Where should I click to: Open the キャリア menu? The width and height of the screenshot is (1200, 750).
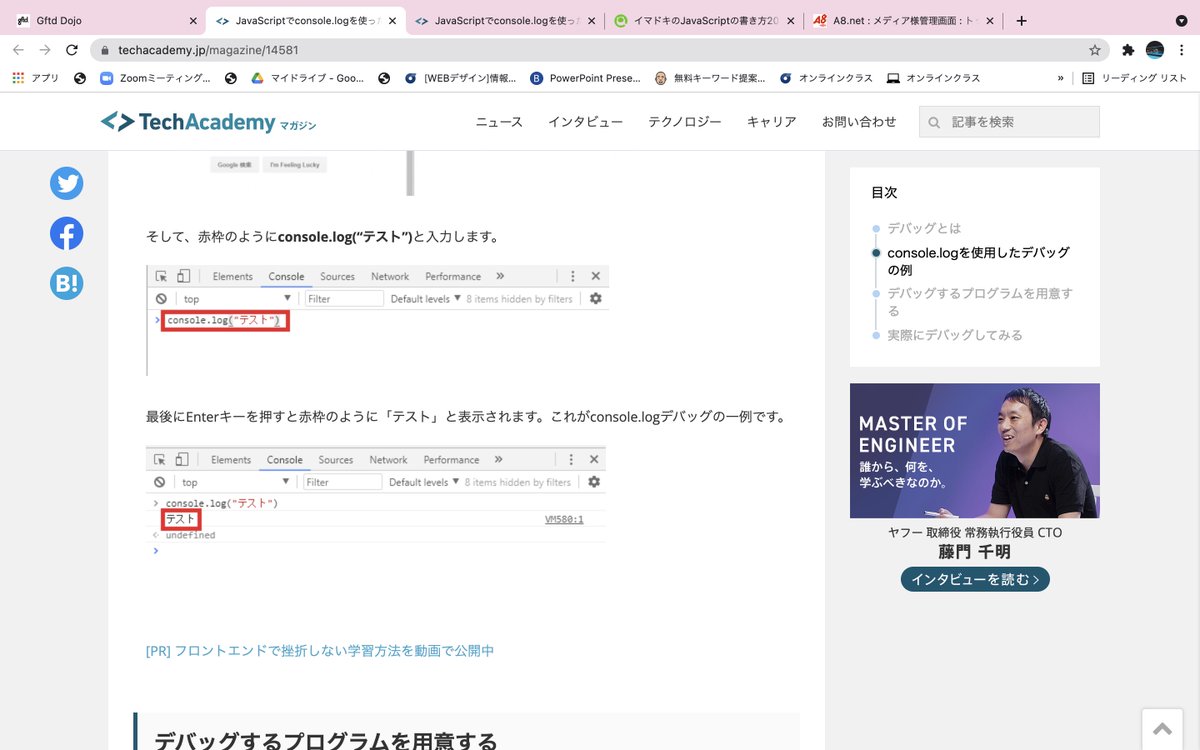(772, 122)
